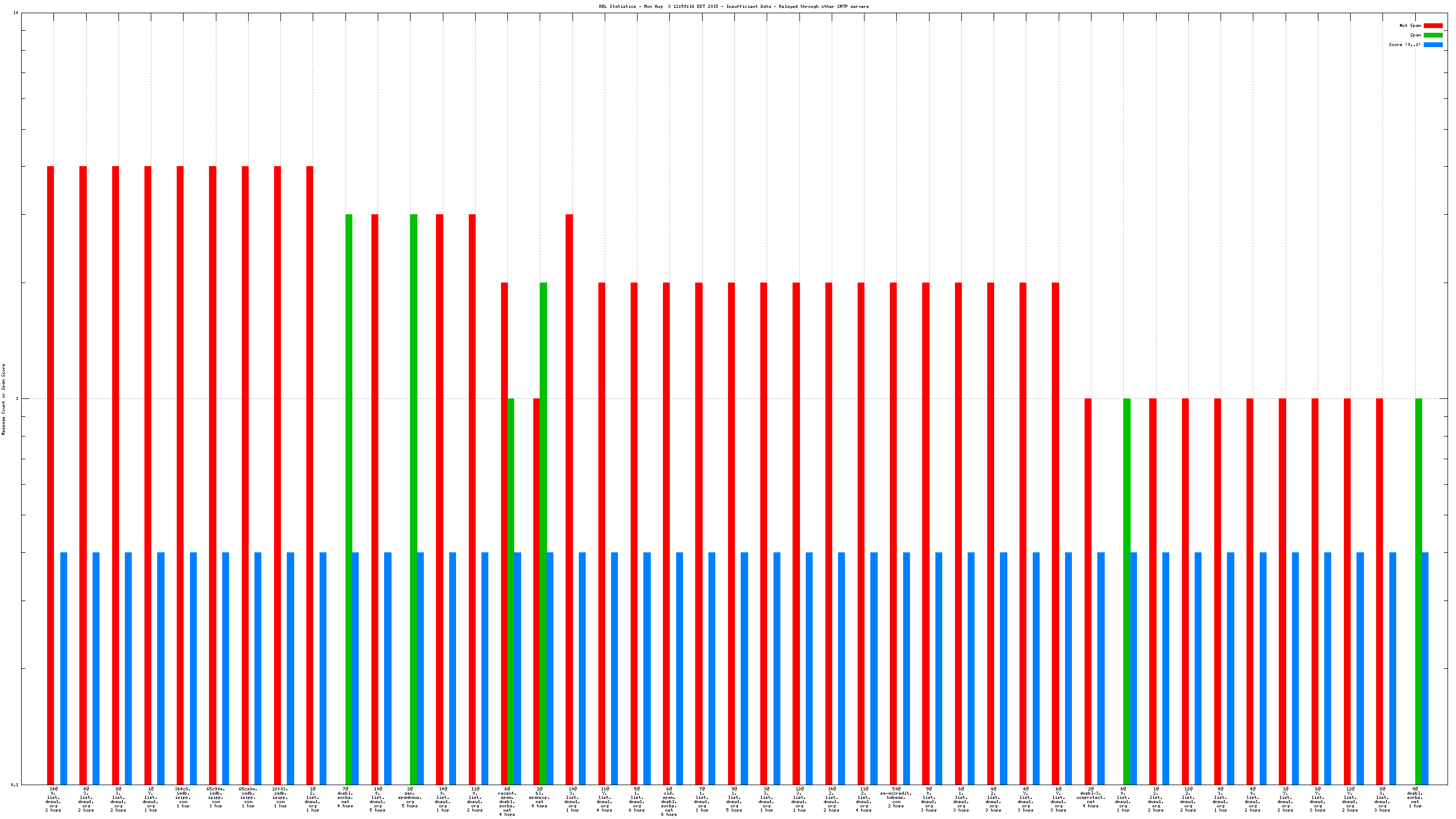Click the bl.spamcop.net axis label
The width and height of the screenshot is (1456, 819).
pos(539,797)
